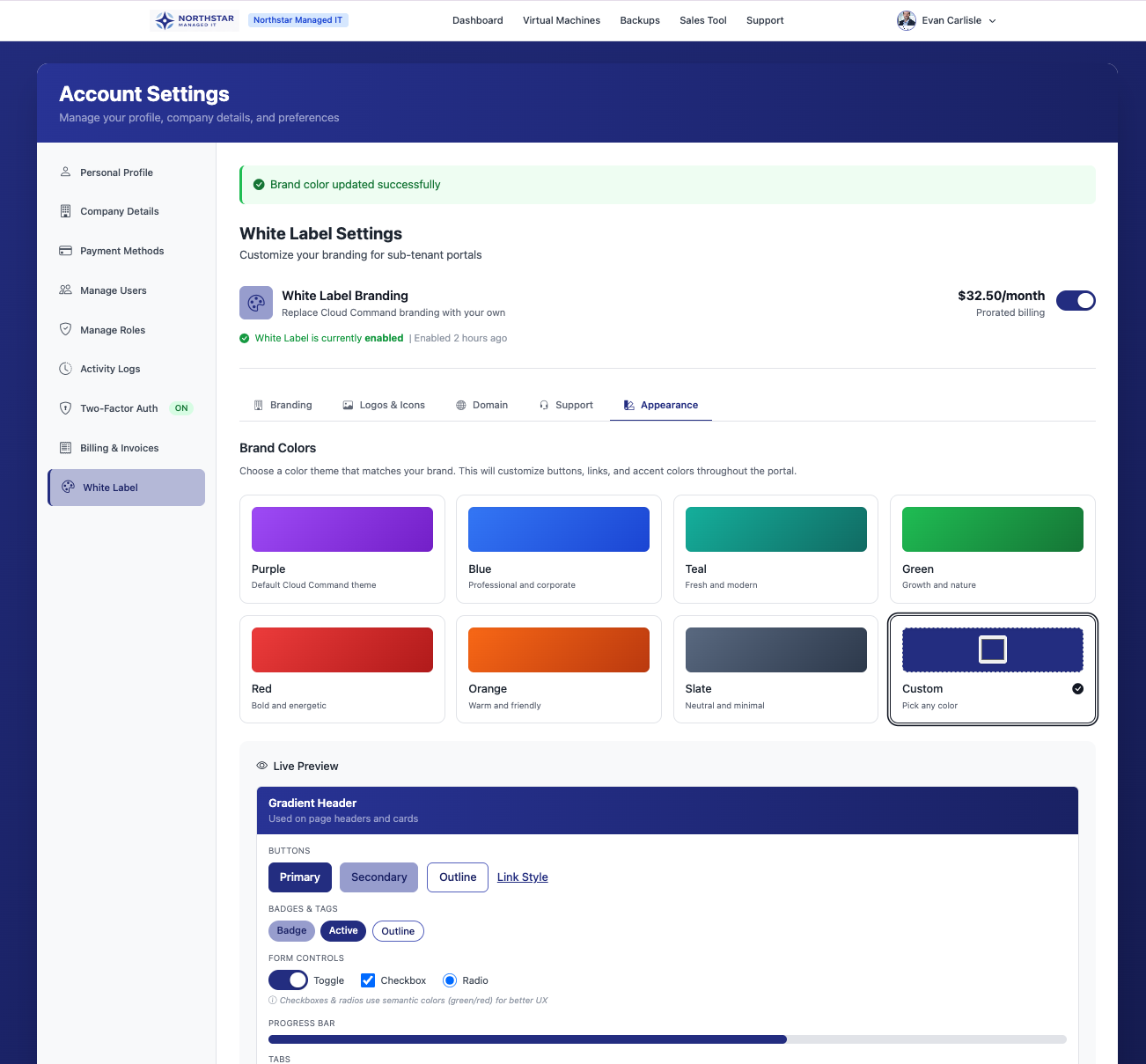This screenshot has height=1064, width=1146.
Task: Open Payment Methods via its card icon
Action: click(x=65, y=250)
